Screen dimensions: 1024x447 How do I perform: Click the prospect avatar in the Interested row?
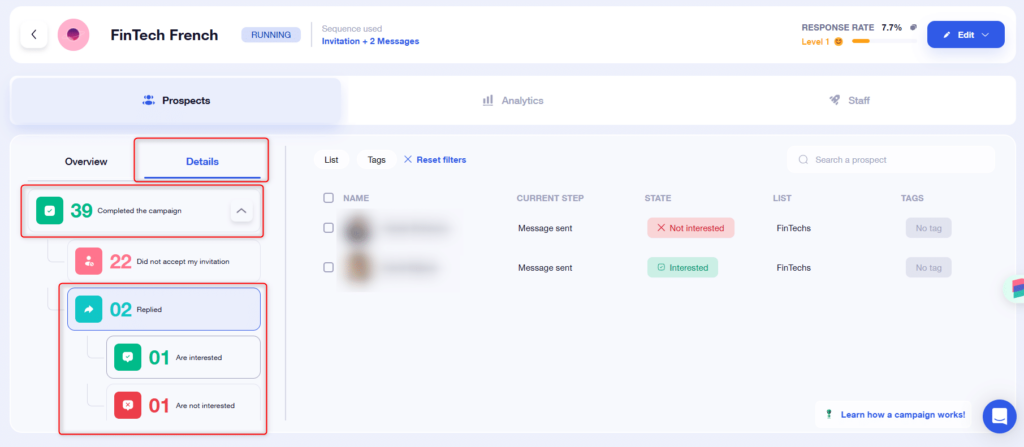[x=357, y=267]
